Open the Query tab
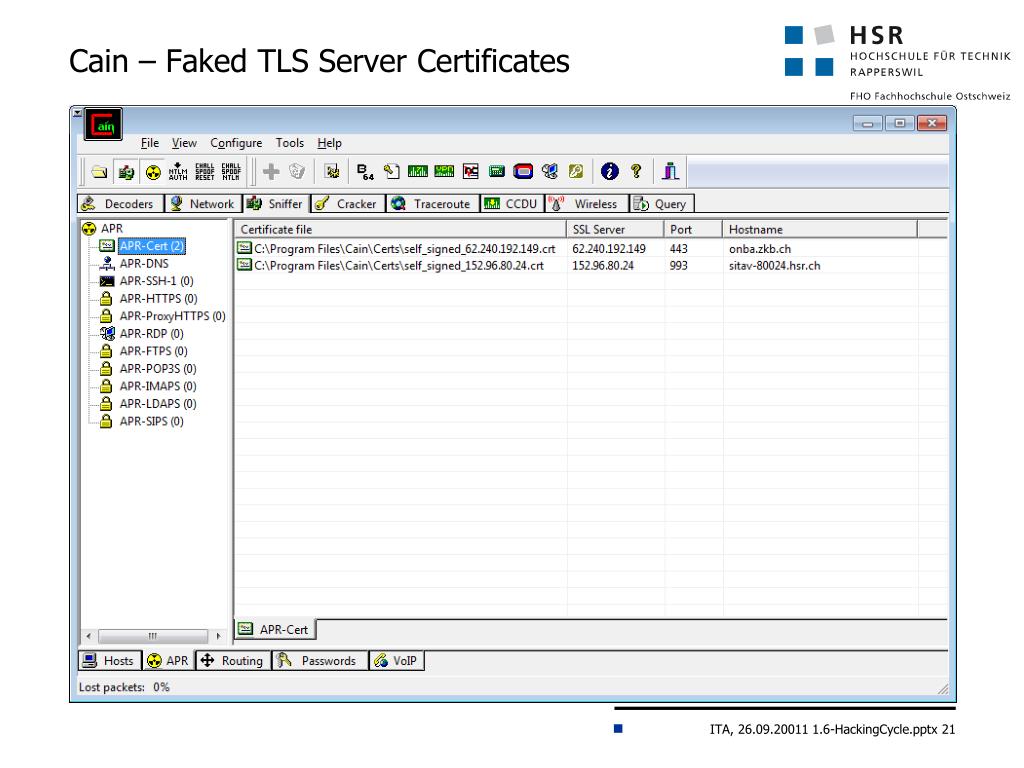Viewport: 1024px width, 768px height. pos(661,204)
